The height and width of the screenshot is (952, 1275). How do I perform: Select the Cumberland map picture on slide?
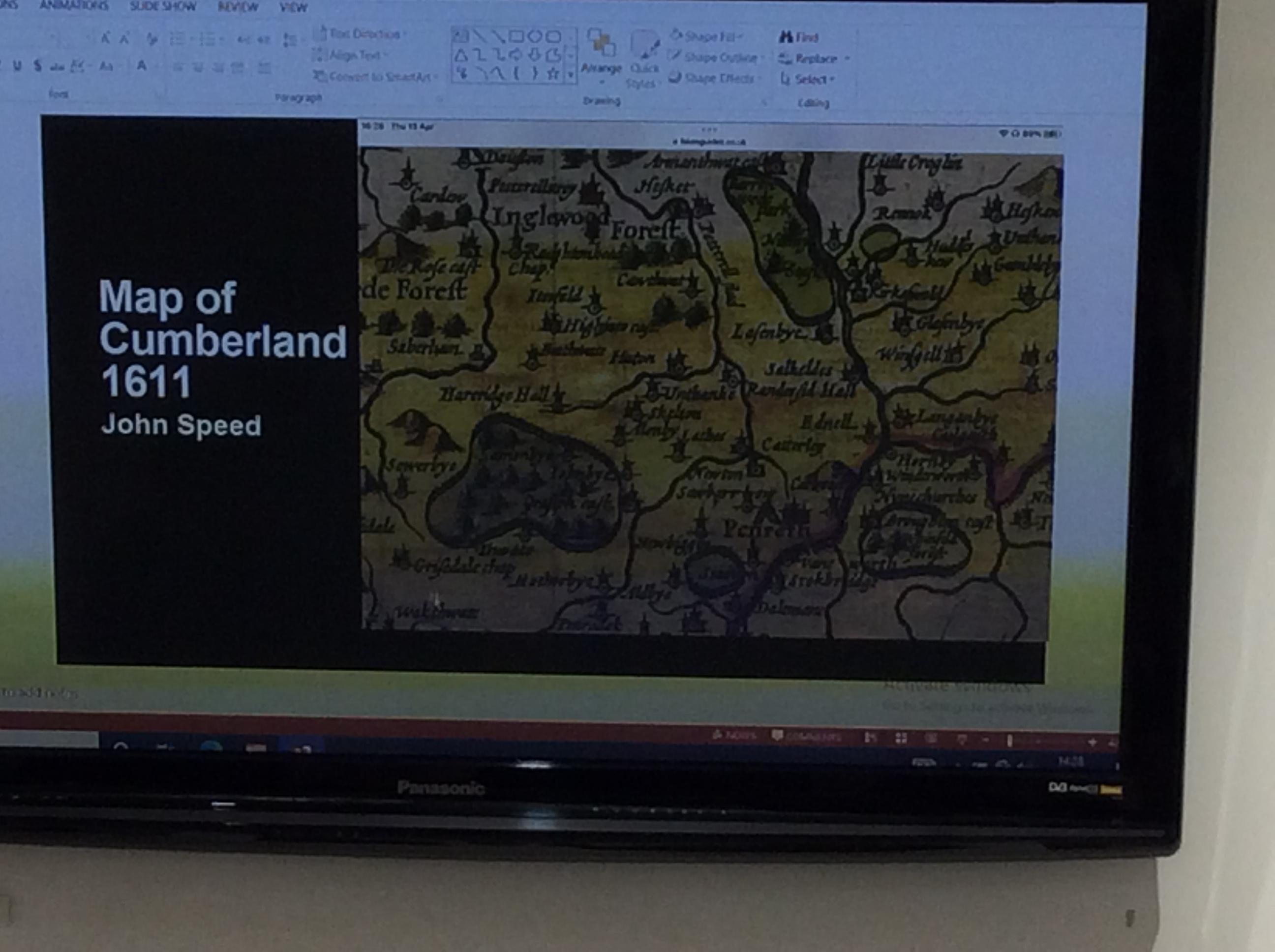709,380
